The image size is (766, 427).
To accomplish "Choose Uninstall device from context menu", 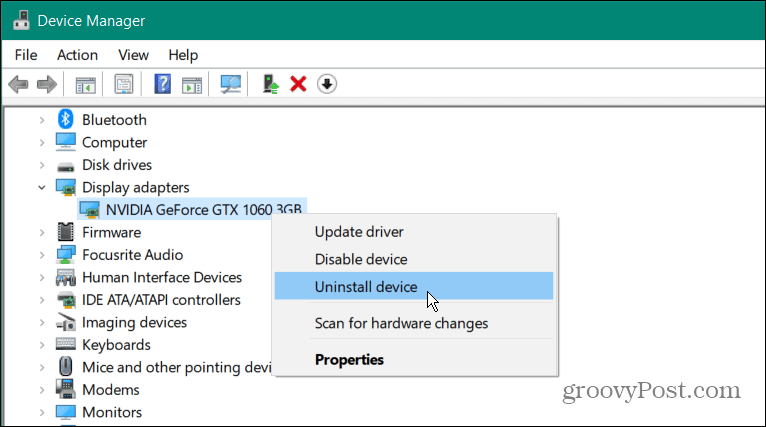I will click(366, 287).
